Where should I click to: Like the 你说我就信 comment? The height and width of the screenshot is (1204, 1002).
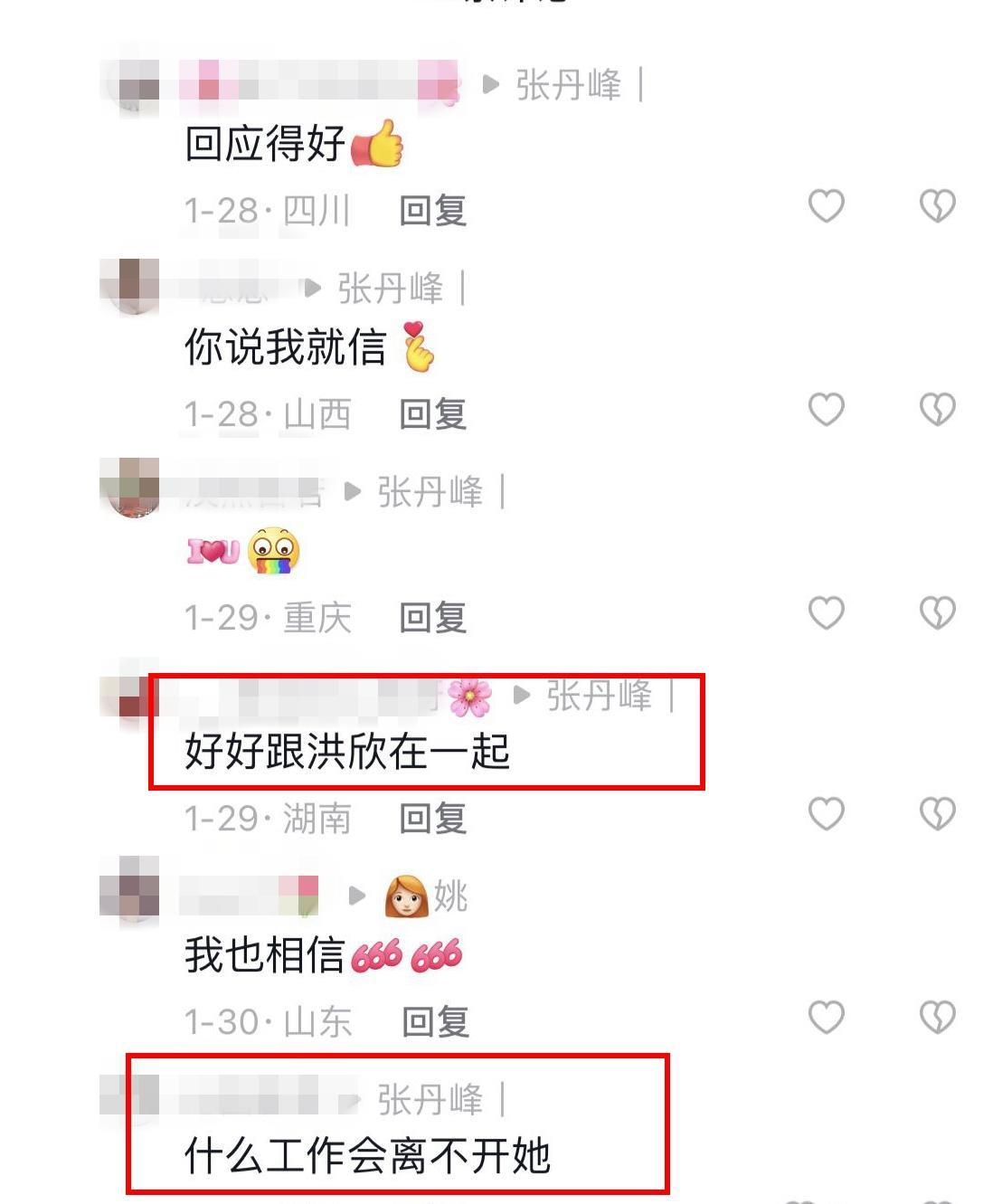pyautogui.click(x=826, y=410)
